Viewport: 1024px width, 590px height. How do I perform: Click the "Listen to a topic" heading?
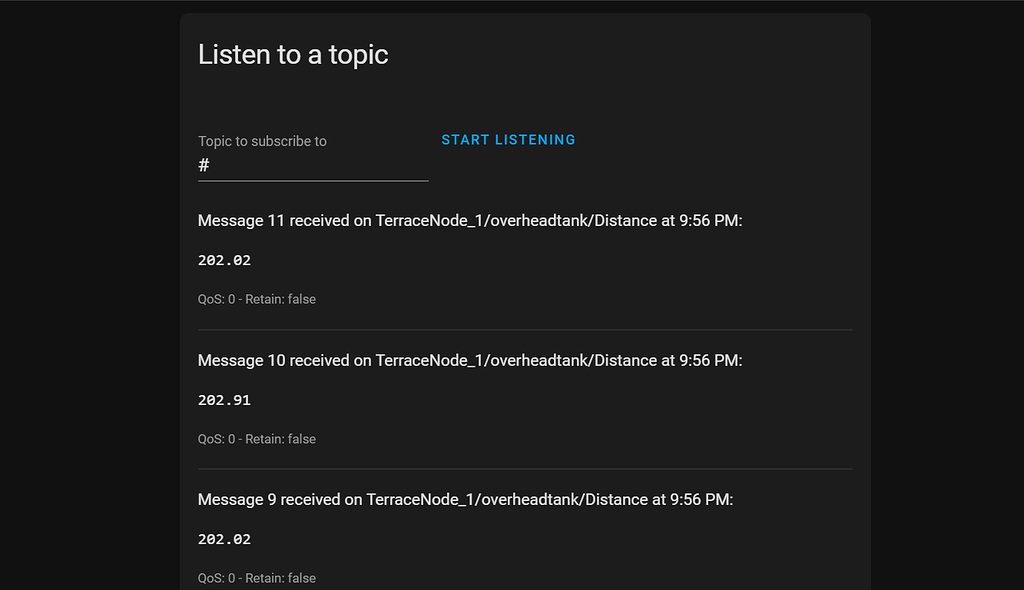[x=293, y=55]
